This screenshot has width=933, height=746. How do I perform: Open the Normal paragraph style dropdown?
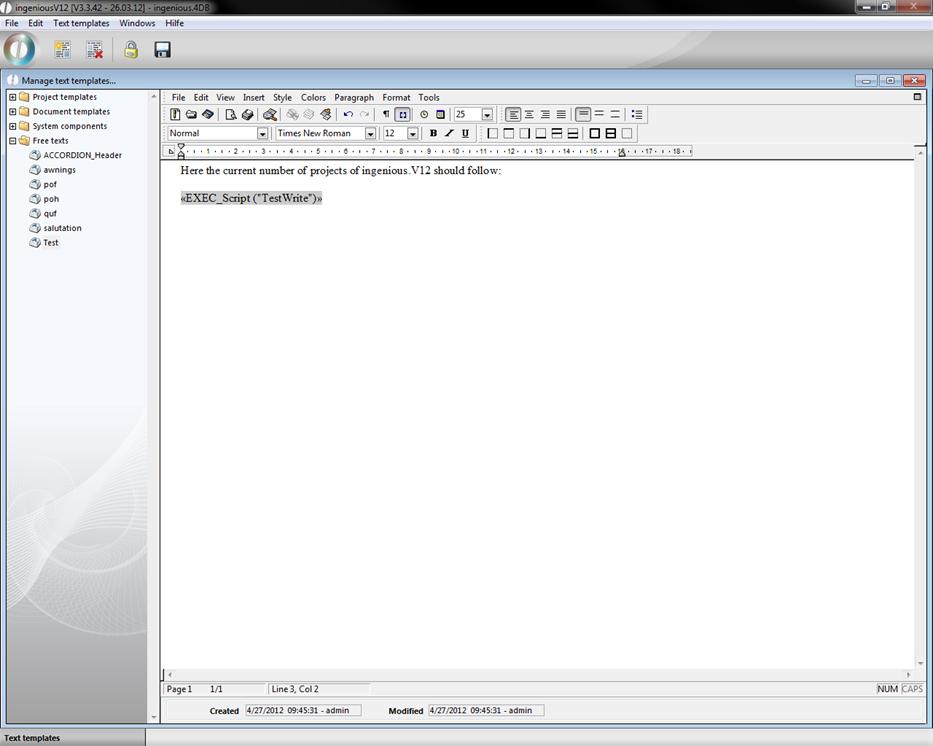[x=263, y=133]
